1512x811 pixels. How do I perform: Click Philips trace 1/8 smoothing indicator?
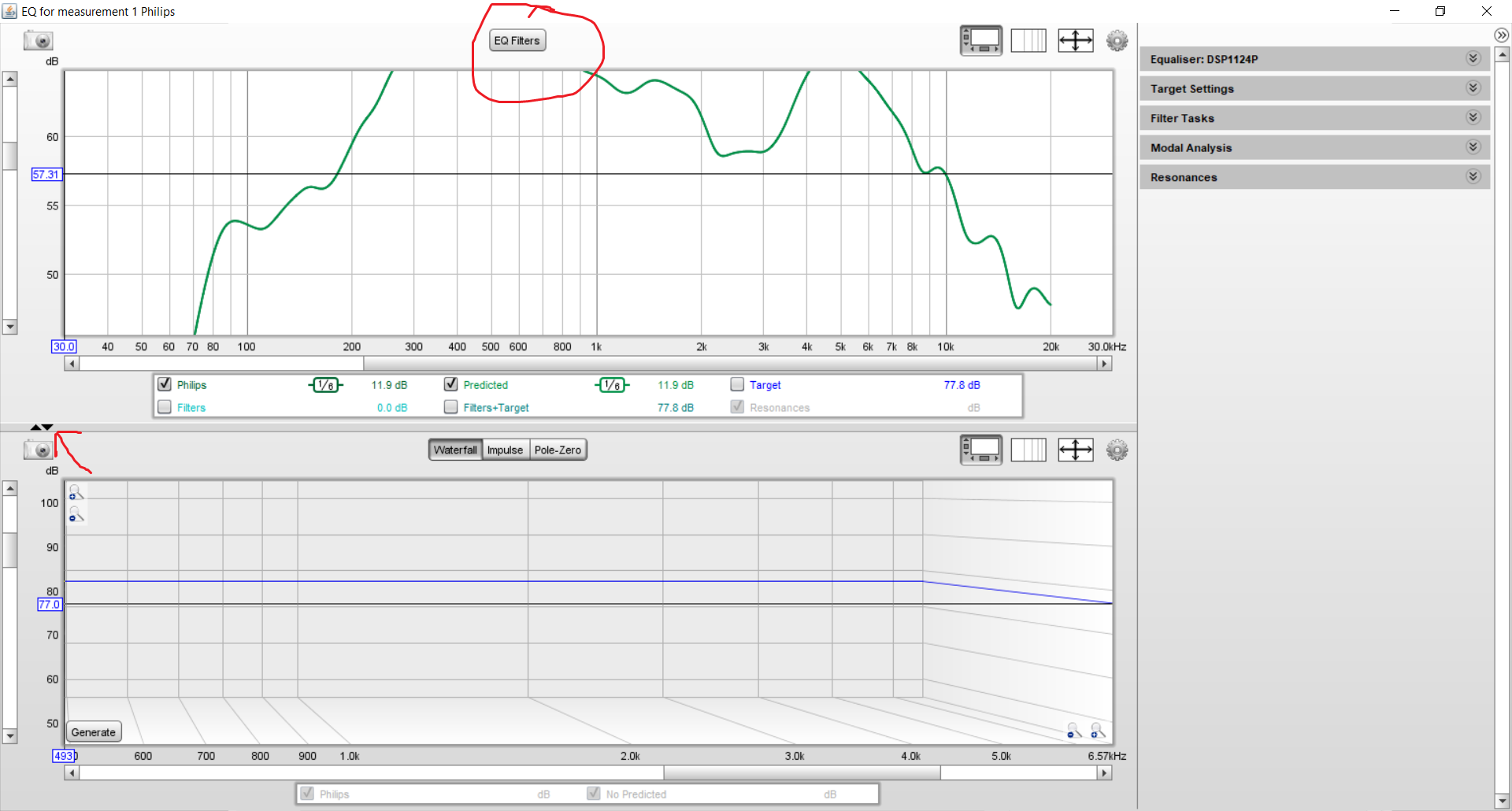point(325,385)
